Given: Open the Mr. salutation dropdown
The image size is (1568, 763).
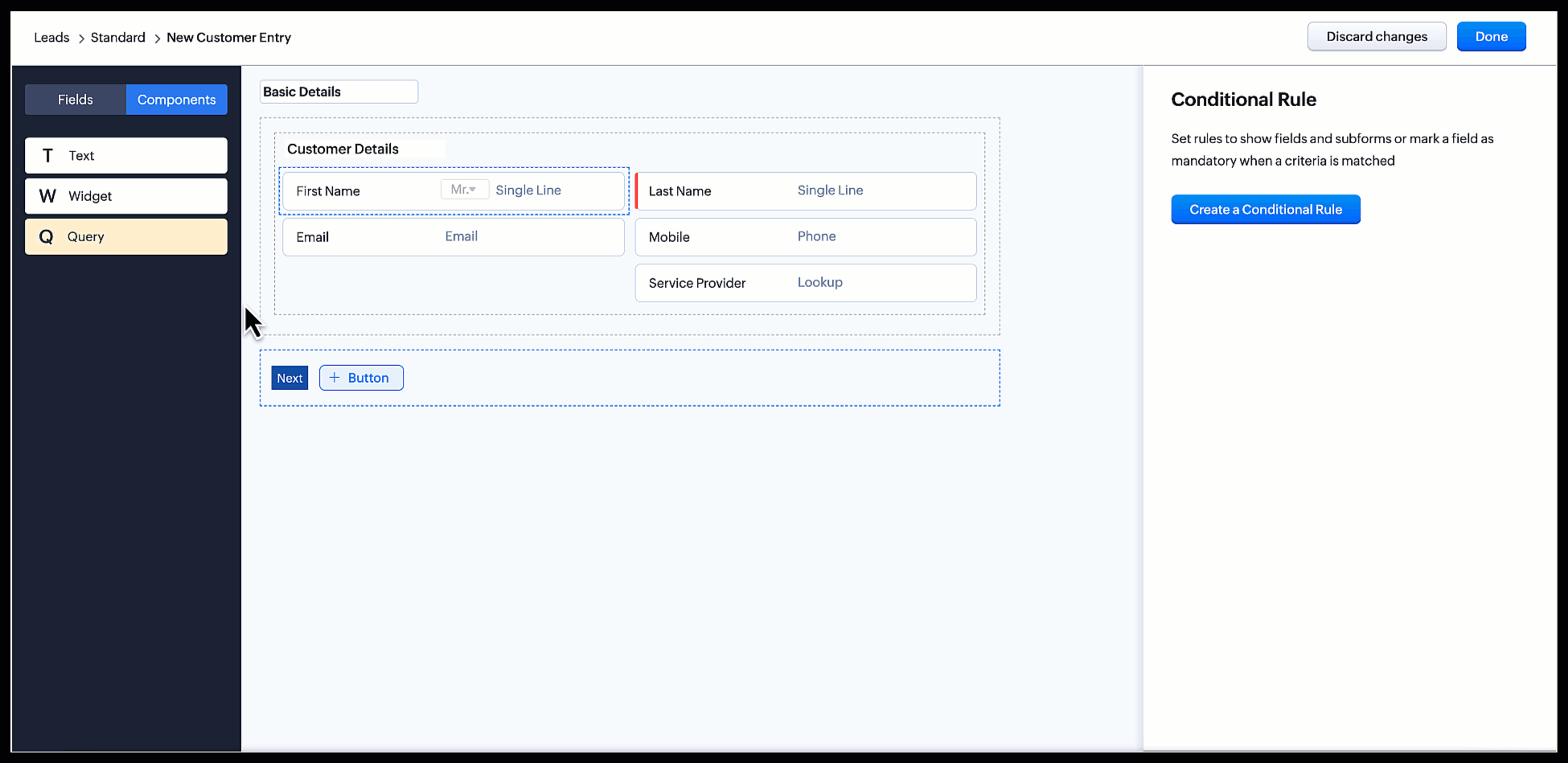Looking at the screenshot, I should [x=464, y=190].
